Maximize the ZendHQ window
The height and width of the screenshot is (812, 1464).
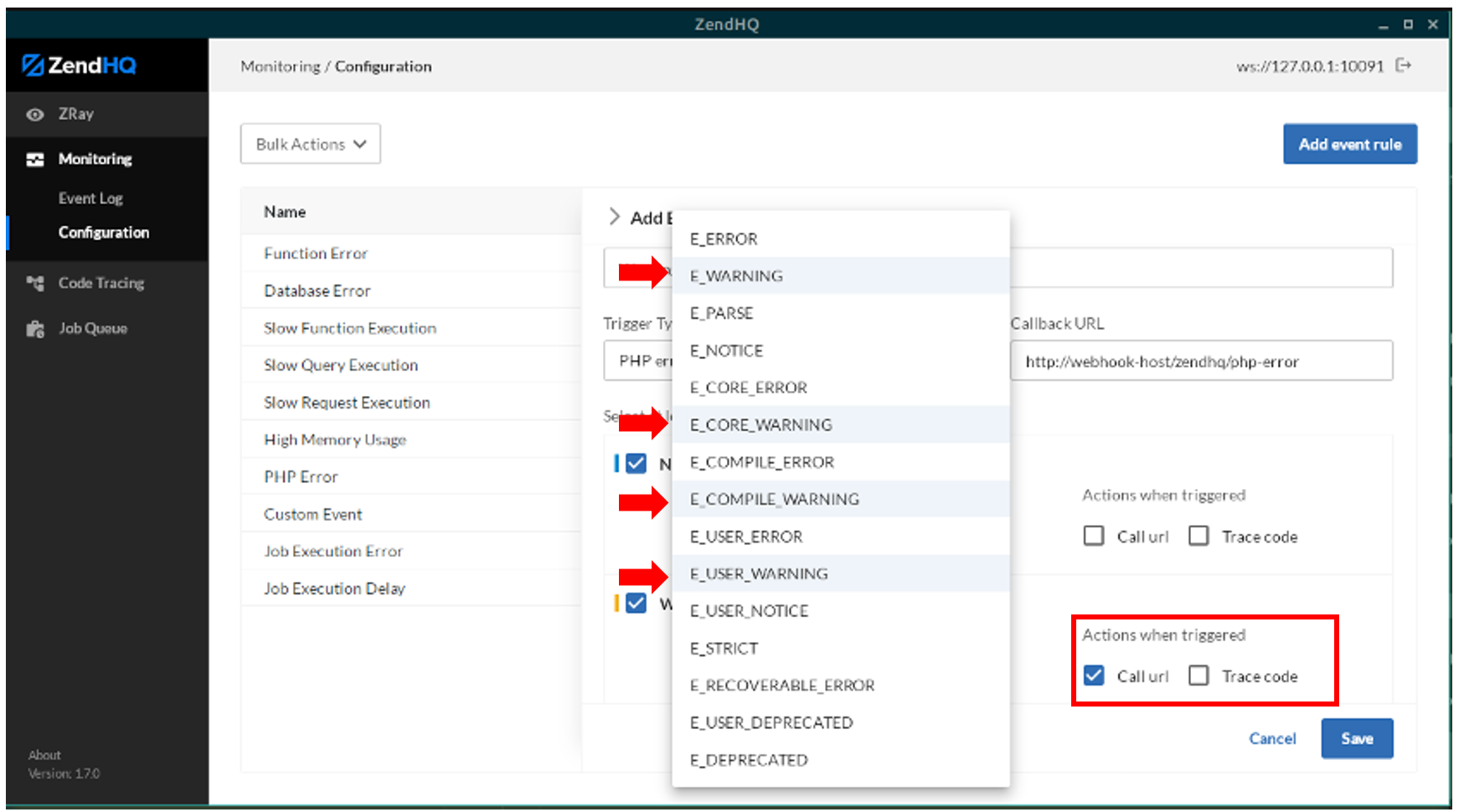1408,24
